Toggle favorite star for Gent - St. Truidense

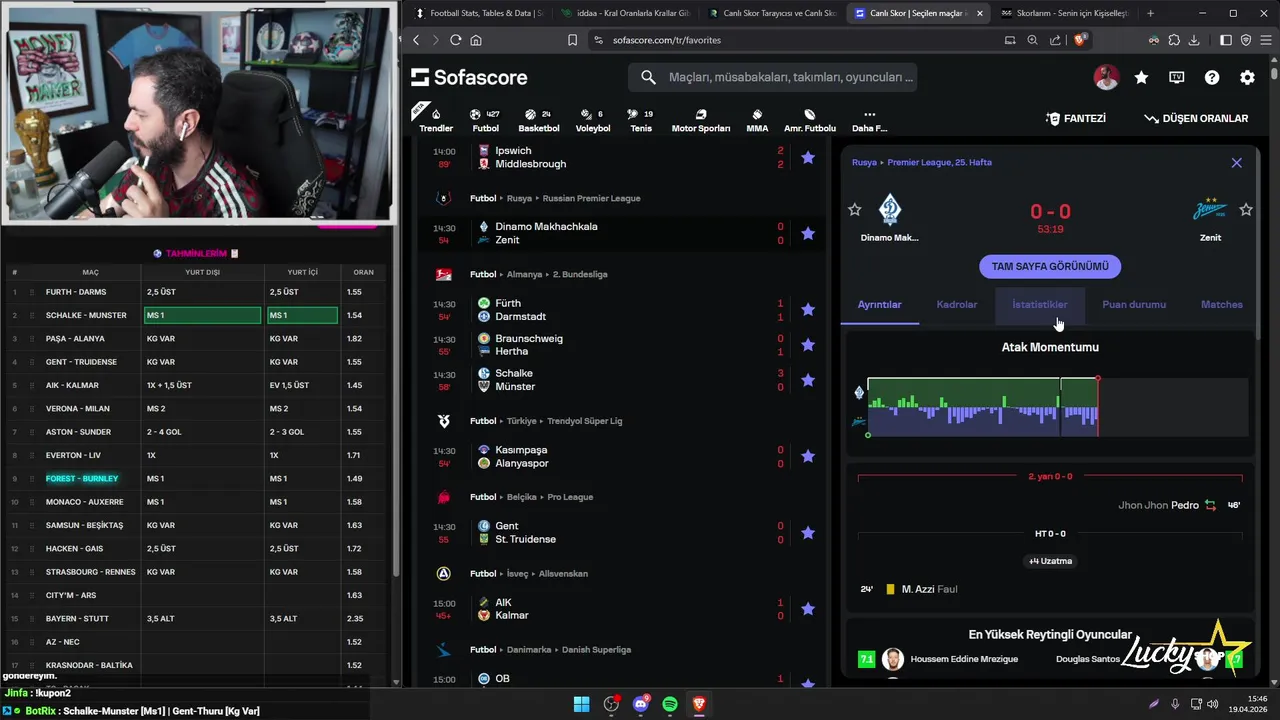click(x=808, y=532)
